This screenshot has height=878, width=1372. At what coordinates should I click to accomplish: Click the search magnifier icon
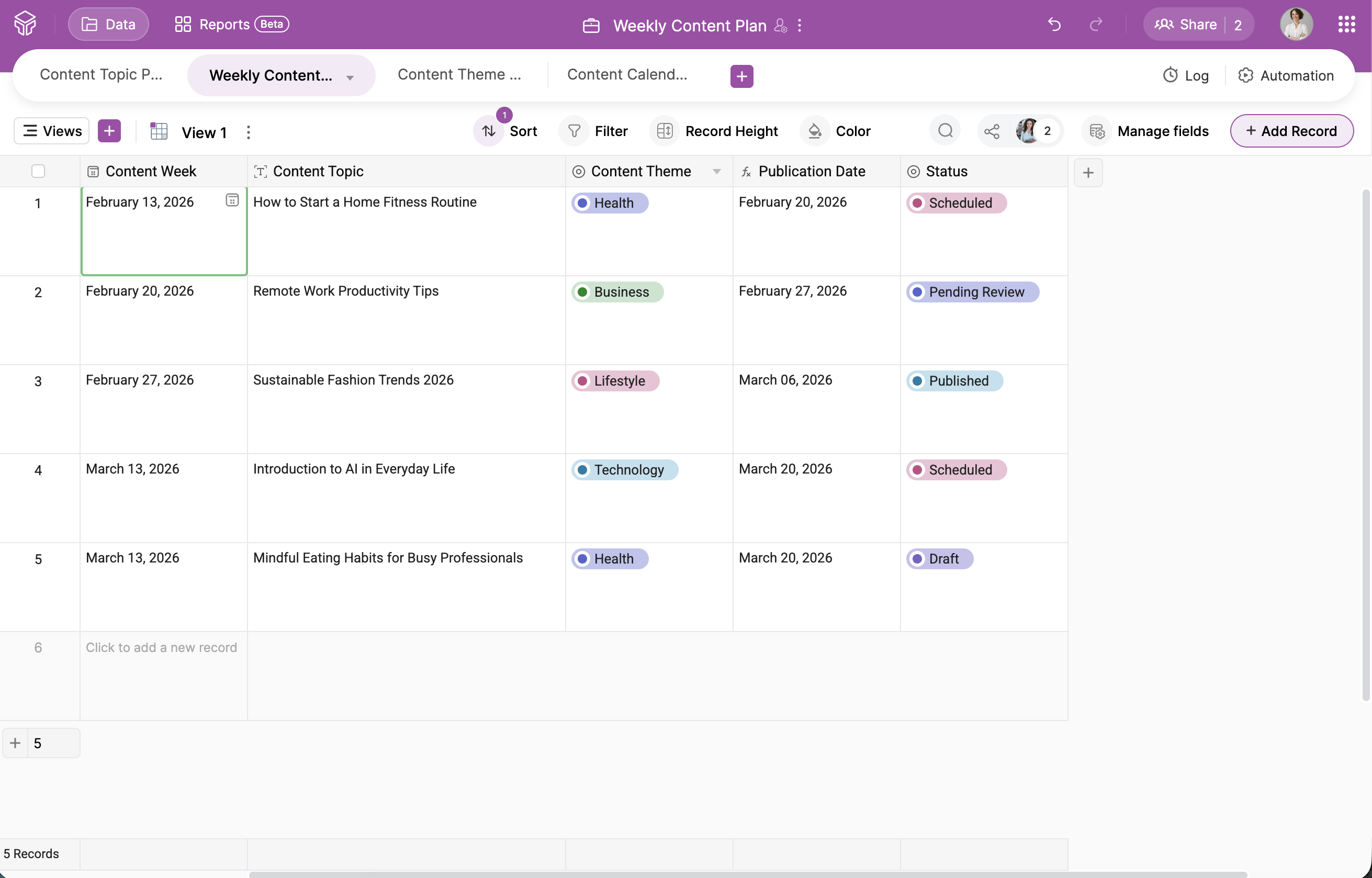[x=945, y=131]
